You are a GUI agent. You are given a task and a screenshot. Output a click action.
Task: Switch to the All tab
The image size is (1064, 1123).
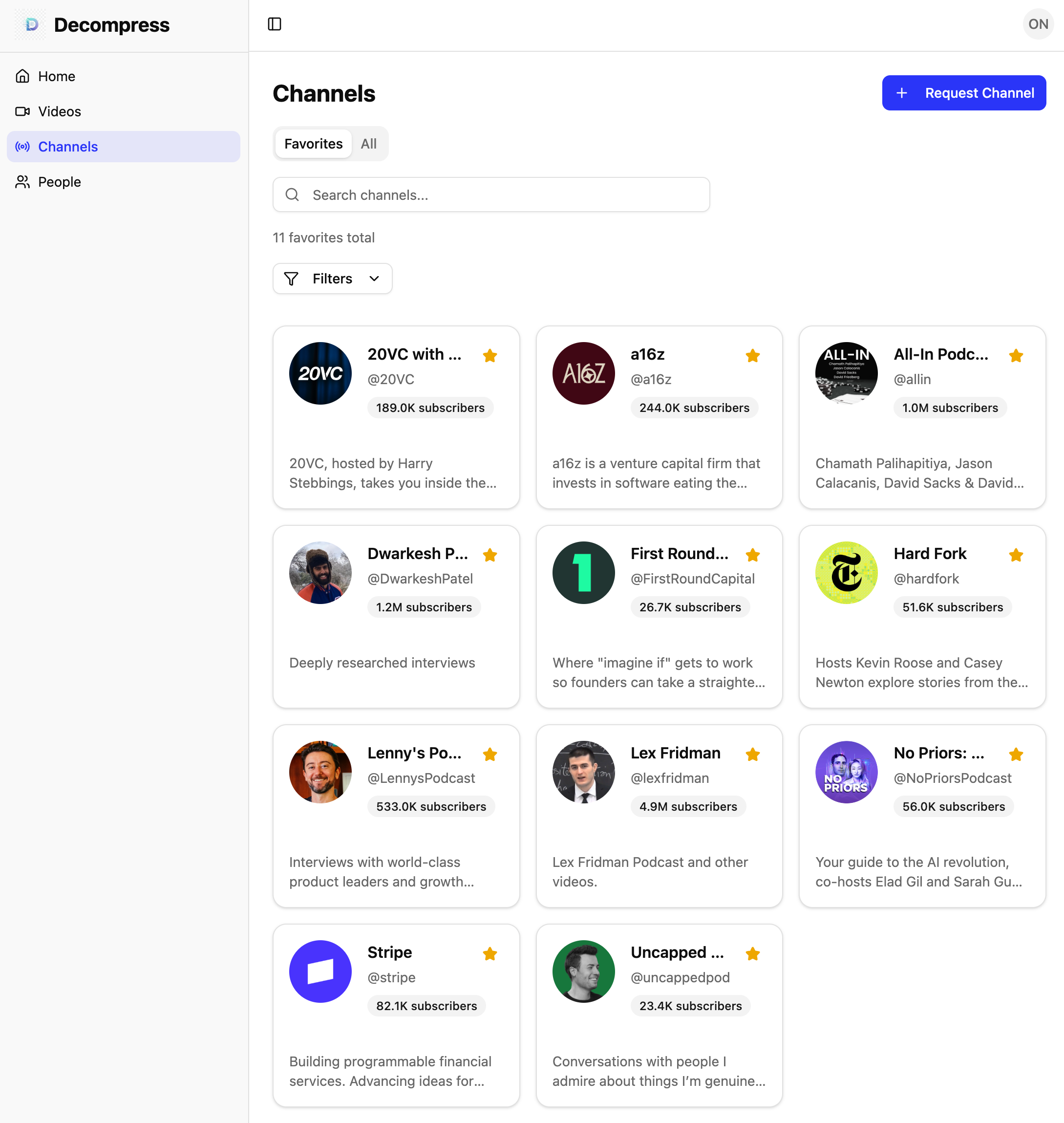(x=368, y=144)
